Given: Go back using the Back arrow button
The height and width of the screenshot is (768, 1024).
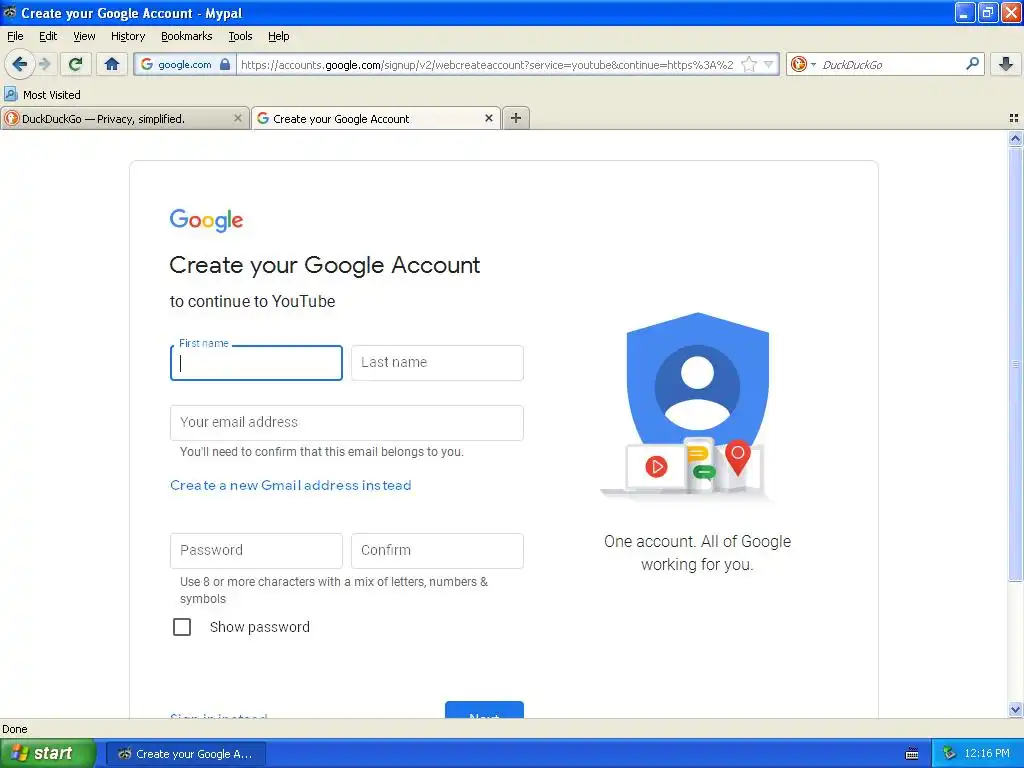Looking at the screenshot, I should [19, 64].
